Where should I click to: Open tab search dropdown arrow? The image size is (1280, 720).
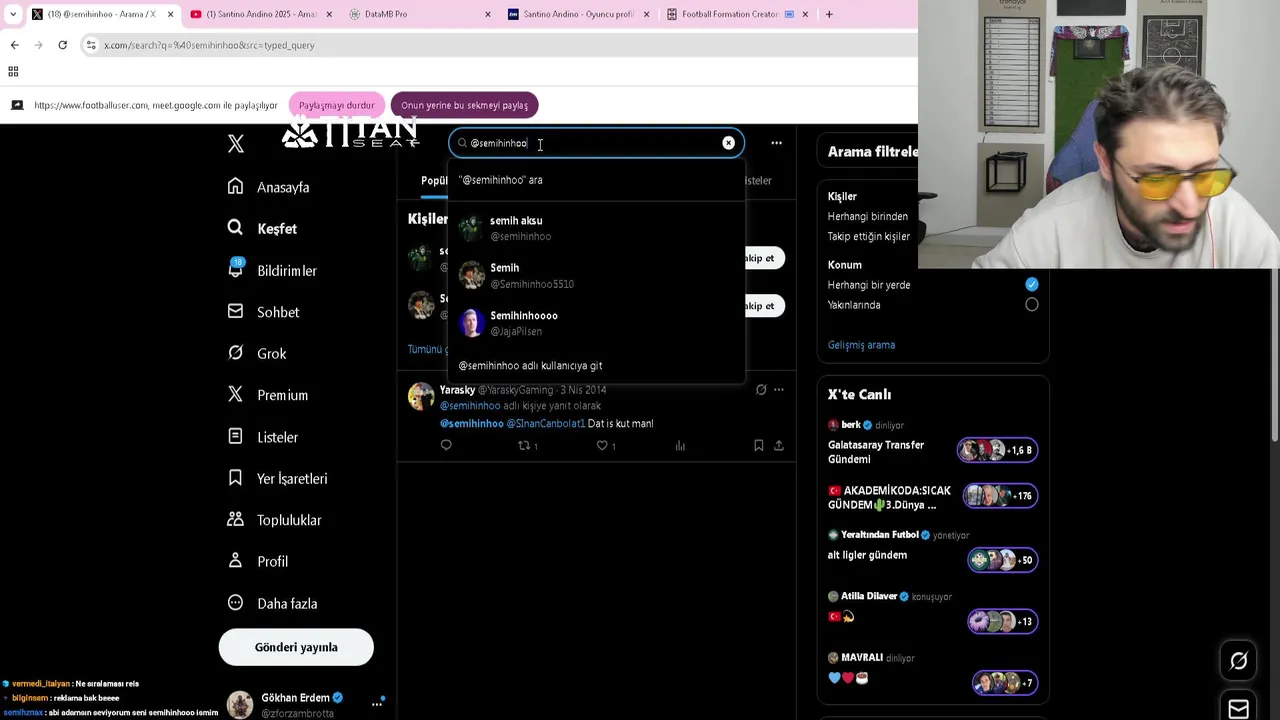click(x=12, y=14)
